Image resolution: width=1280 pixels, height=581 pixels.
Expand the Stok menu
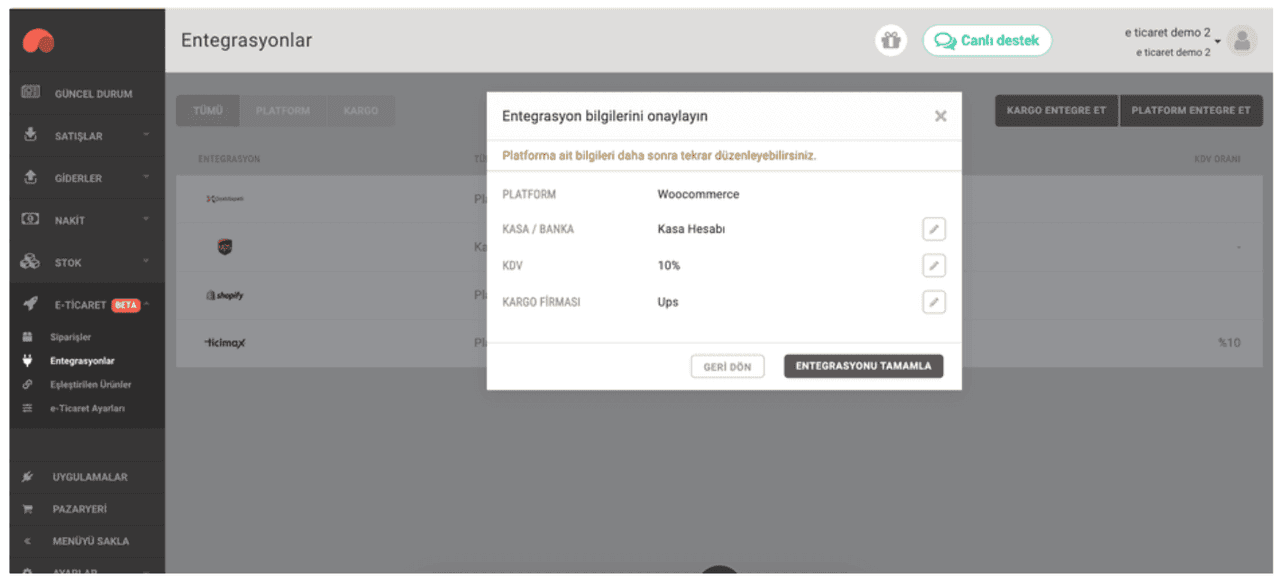pyautogui.click(x=87, y=262)
